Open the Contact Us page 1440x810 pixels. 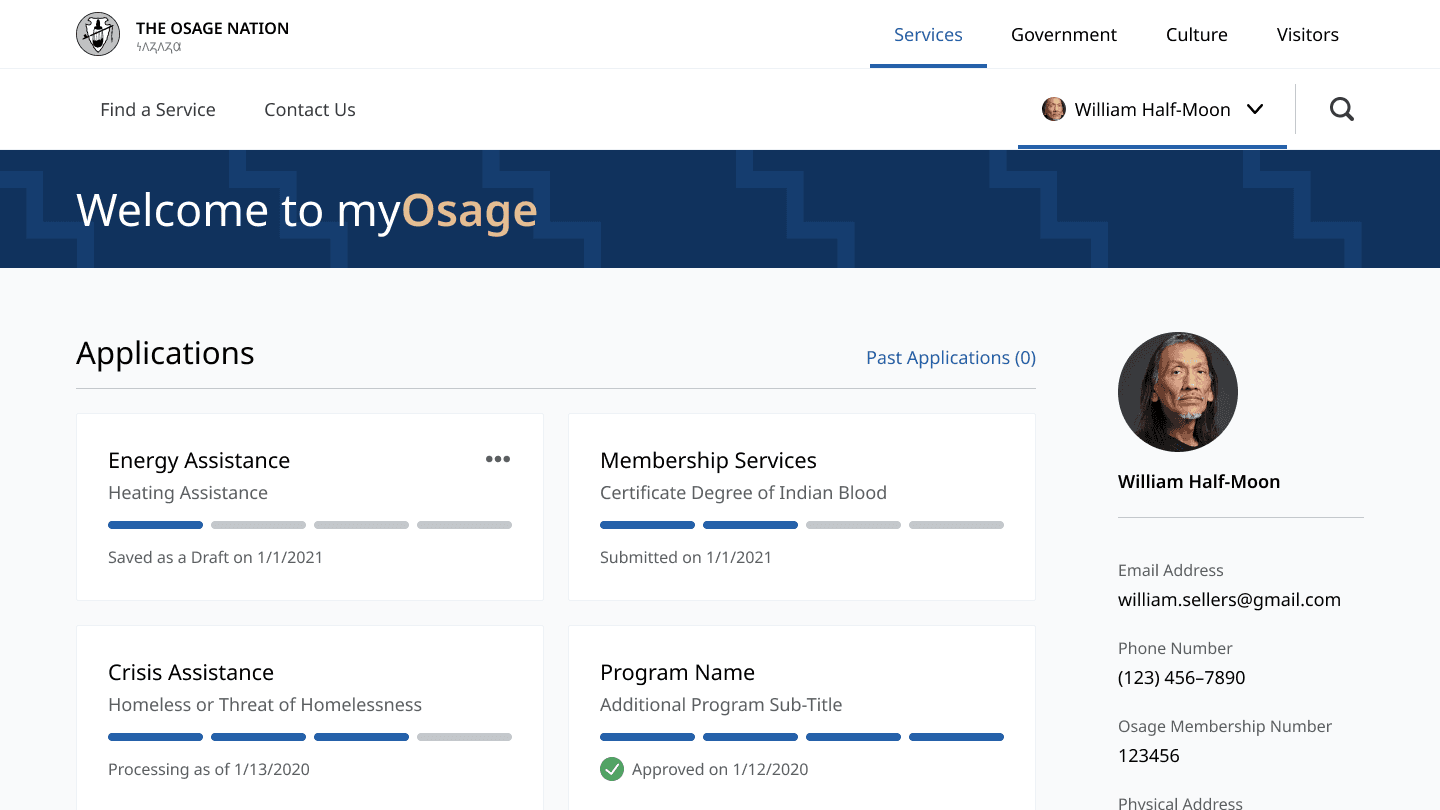pos(310,110)
